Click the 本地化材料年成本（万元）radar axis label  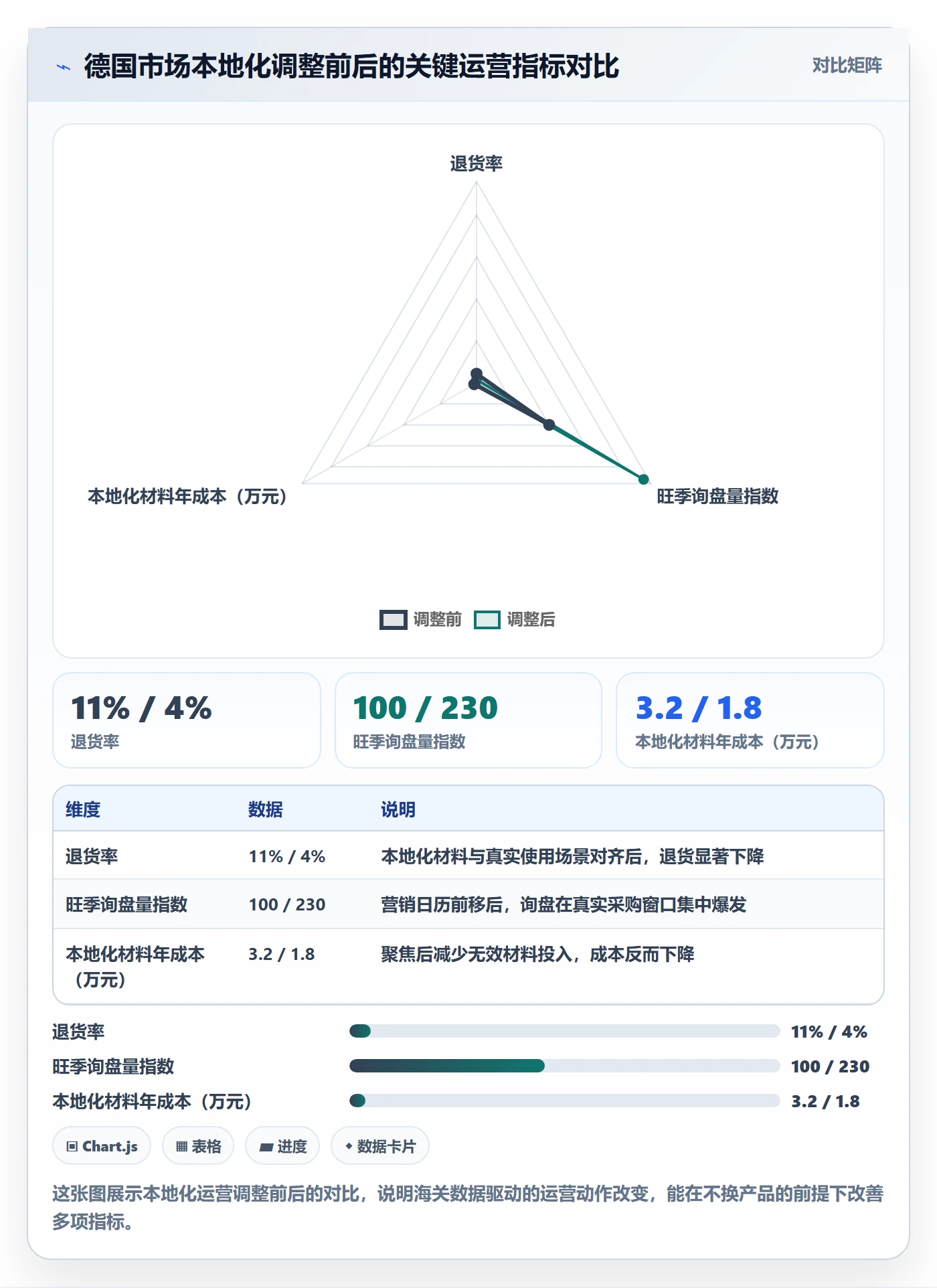coord(187,496)
